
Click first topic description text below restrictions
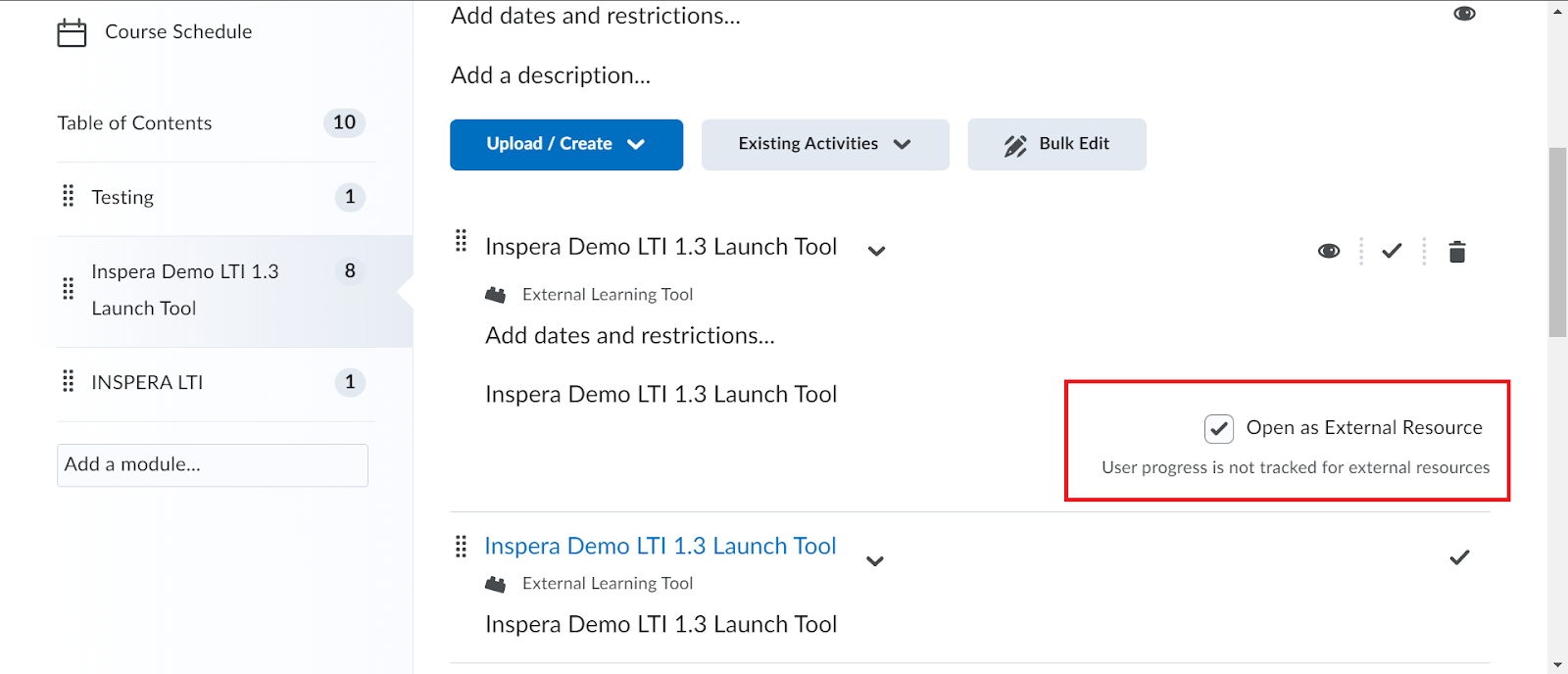(661, 394)
